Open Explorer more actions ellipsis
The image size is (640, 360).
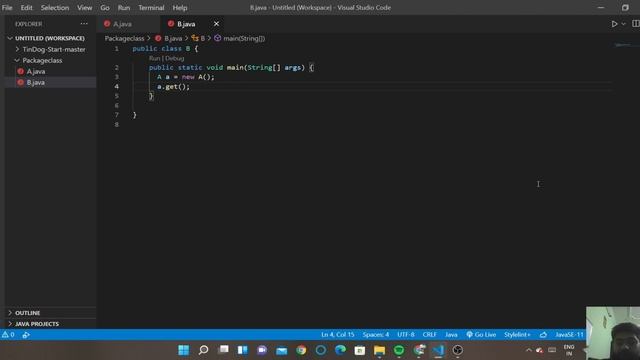coord(84,24)
